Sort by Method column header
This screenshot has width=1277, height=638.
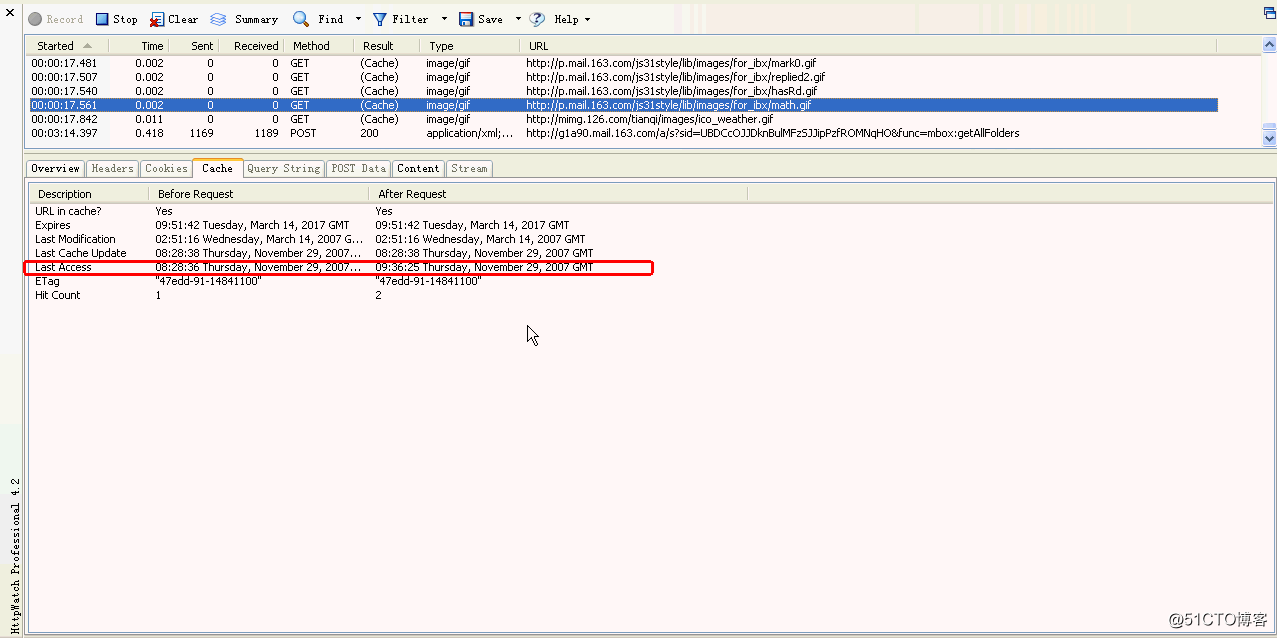[319, 46]
